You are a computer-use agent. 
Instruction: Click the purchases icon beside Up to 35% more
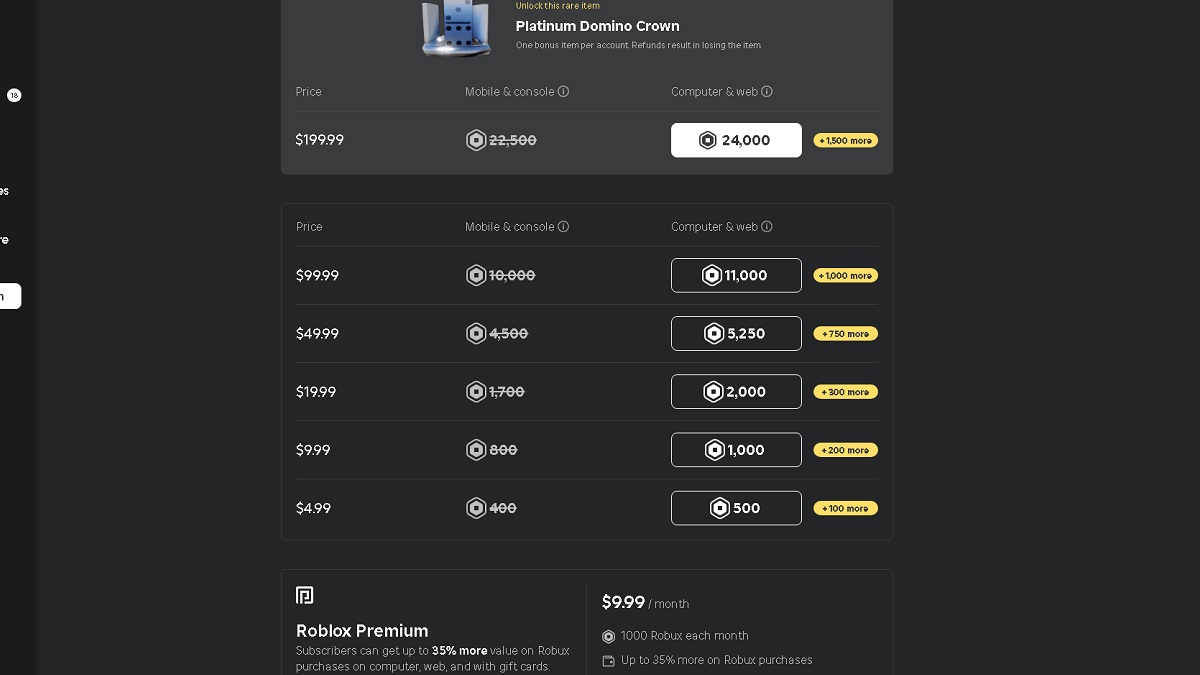click(x=608, y=660)
